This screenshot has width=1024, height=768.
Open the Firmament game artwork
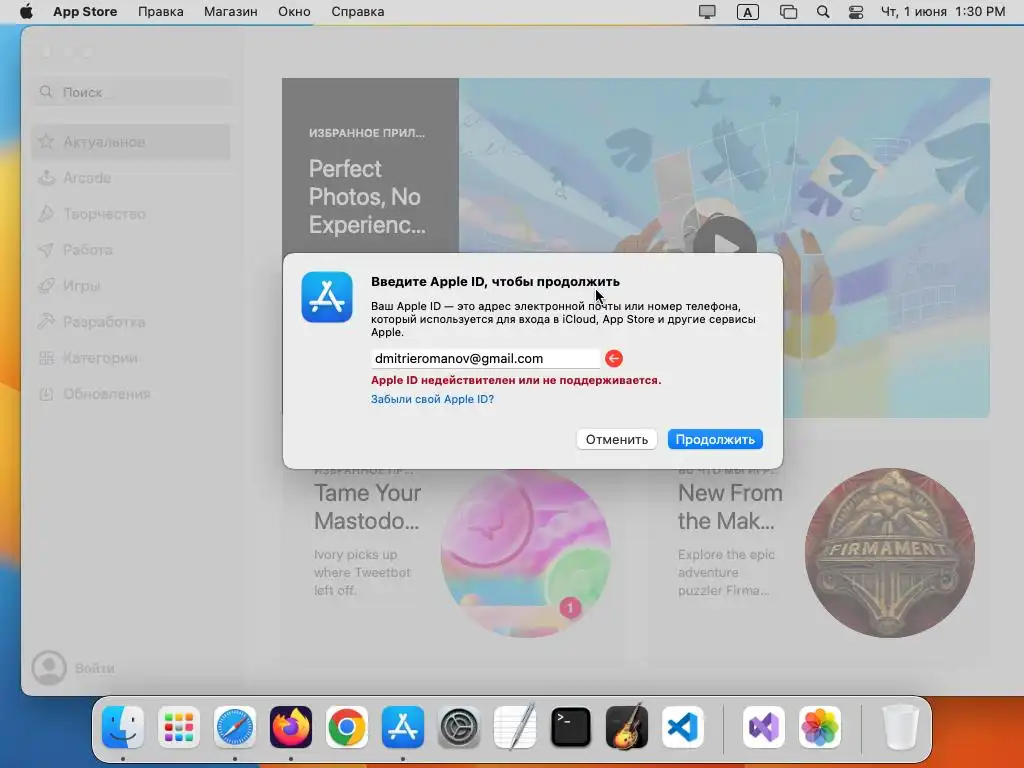[x=890, y=552]
